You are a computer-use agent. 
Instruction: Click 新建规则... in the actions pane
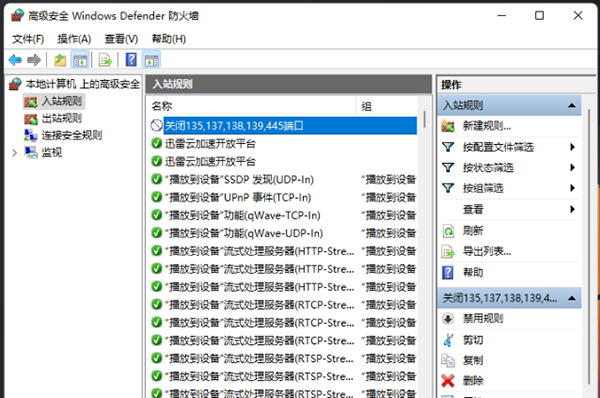tap(487, 126)
